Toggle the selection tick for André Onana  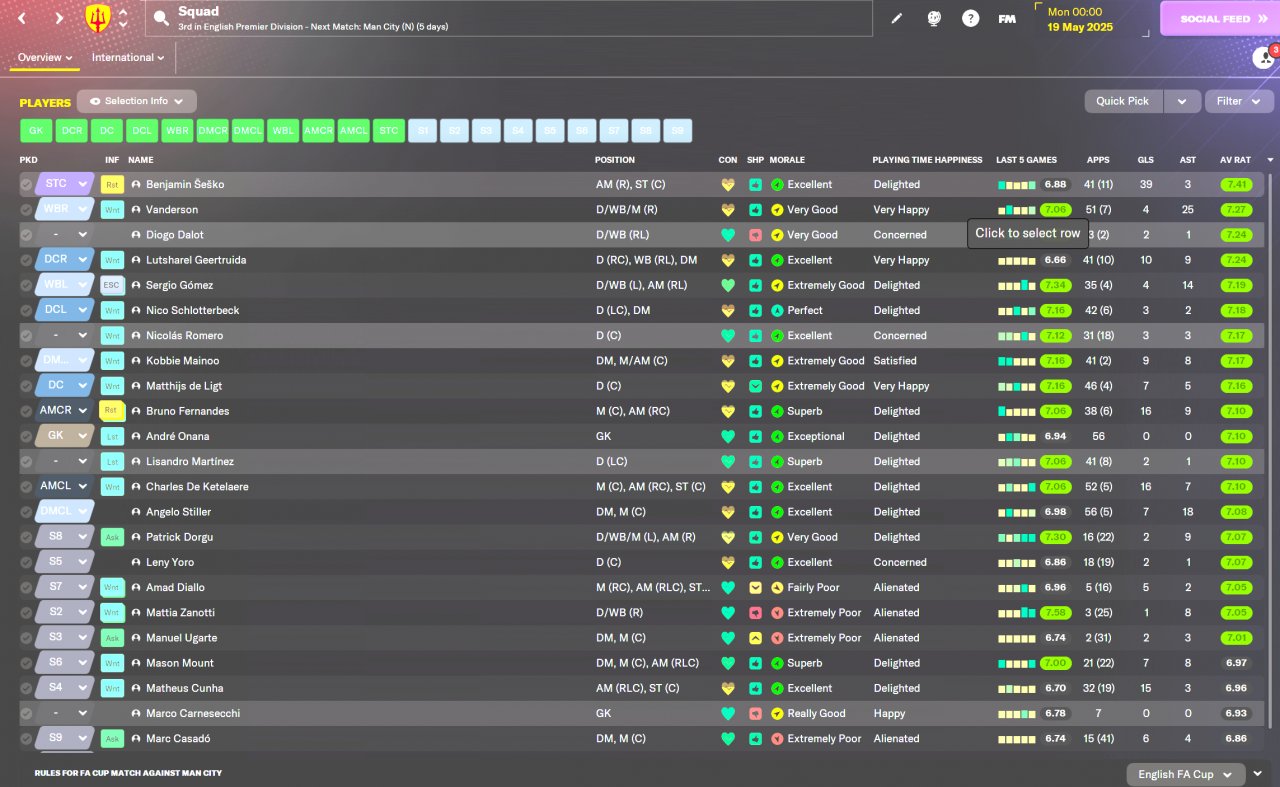click(x=26, y=436)
